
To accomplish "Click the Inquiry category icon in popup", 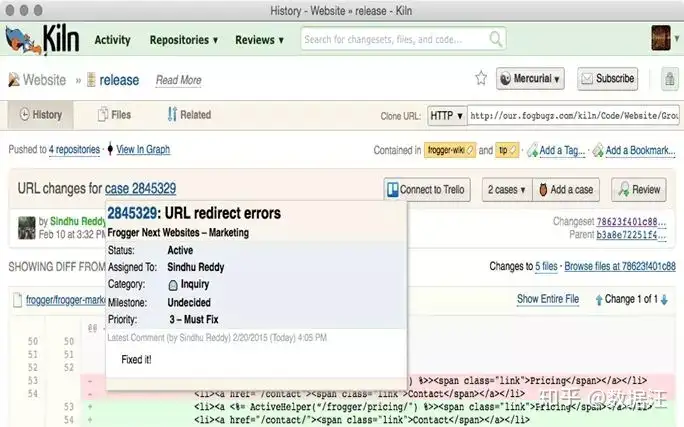I will coord(173,285).
